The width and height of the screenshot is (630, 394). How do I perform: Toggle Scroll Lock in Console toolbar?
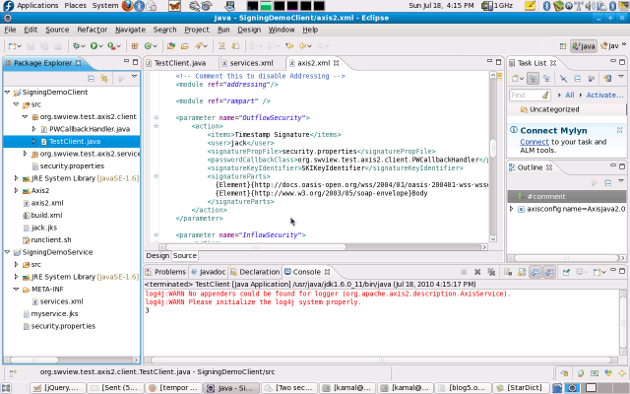(522, 272)
